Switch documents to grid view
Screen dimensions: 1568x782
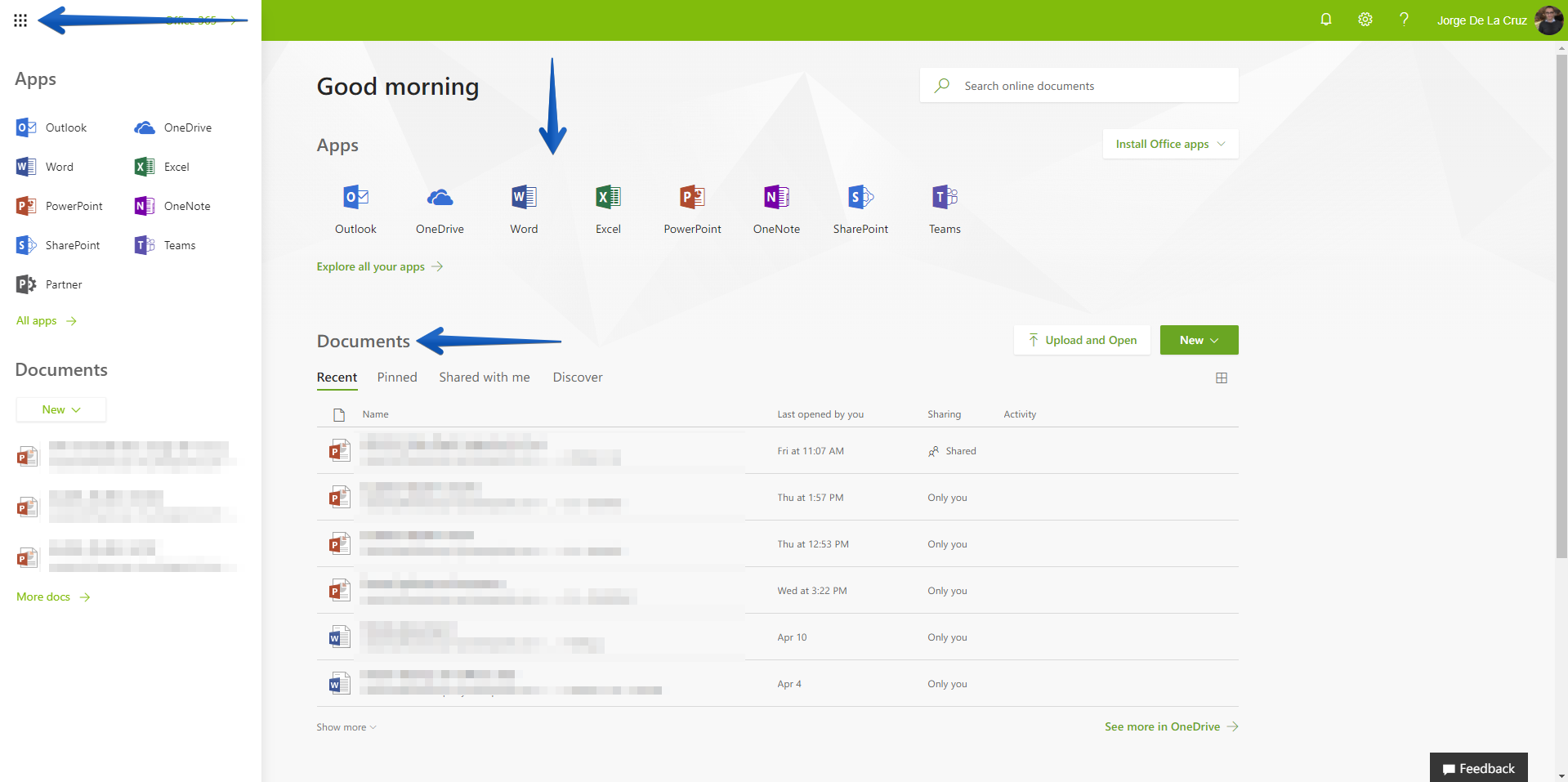click(x=1222, y=378)
